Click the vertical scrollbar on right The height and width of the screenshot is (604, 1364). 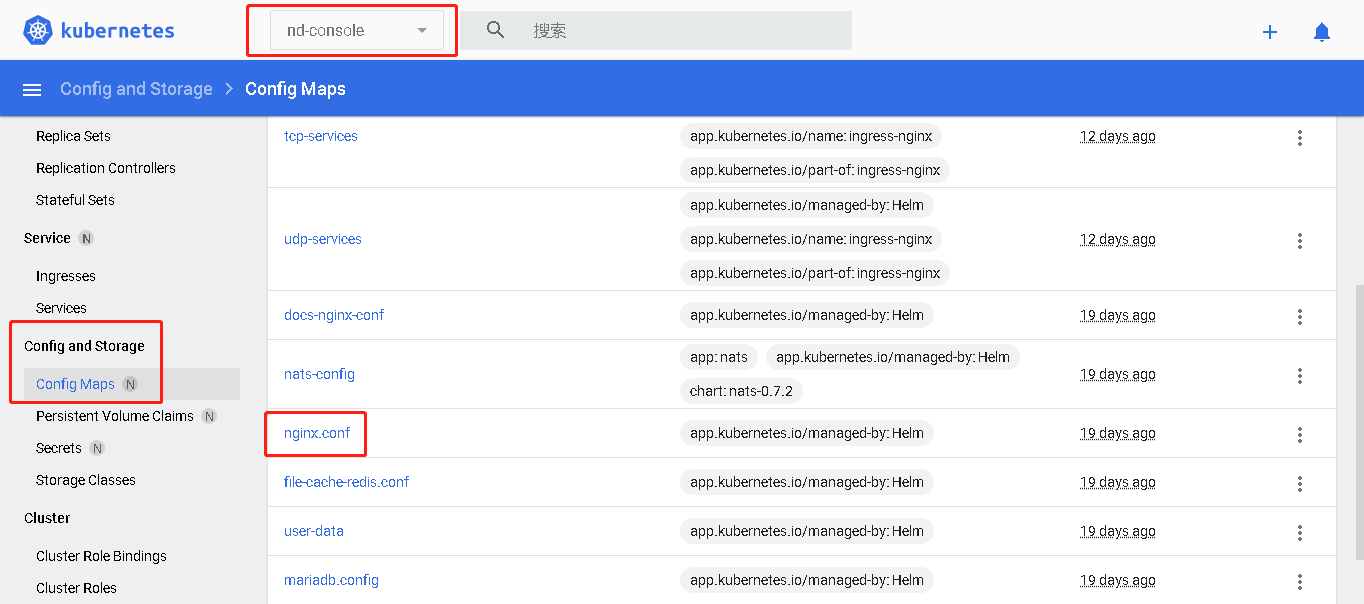pyautogui.click(x=1357, y=420)
